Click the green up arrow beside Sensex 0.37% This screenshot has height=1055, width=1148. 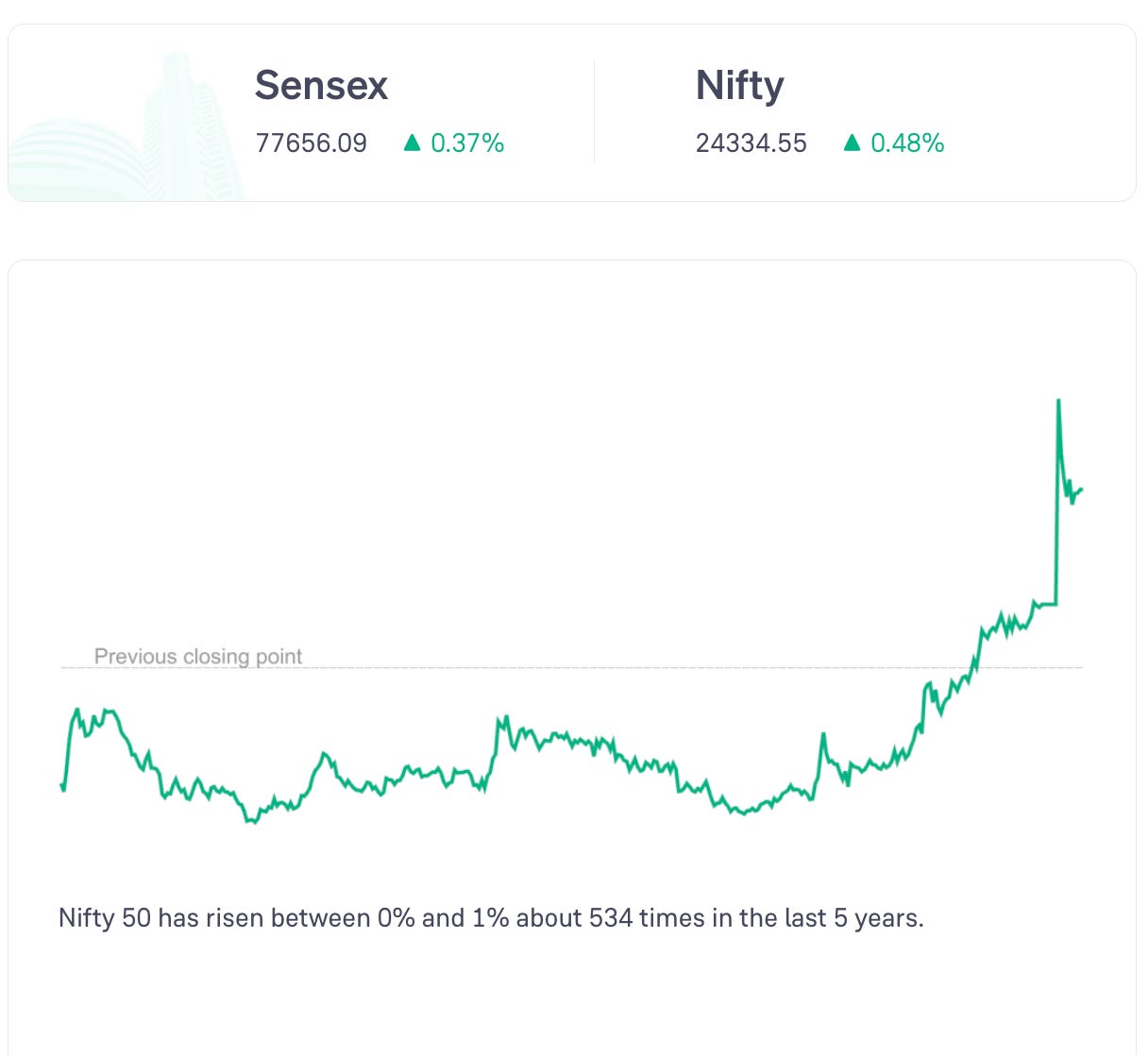tap(411, 142)
